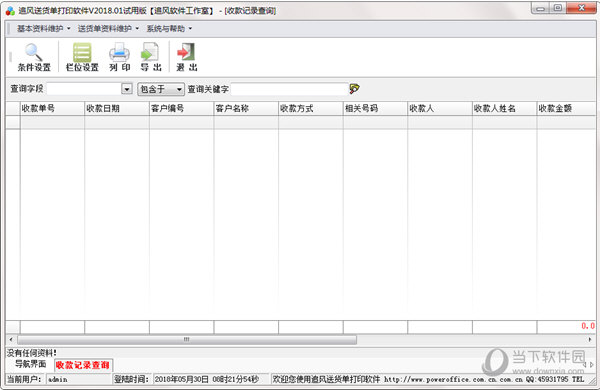This screenshot has width=600, height=390.
Task: Click the 导出 export icon
Action: [150, 57]
